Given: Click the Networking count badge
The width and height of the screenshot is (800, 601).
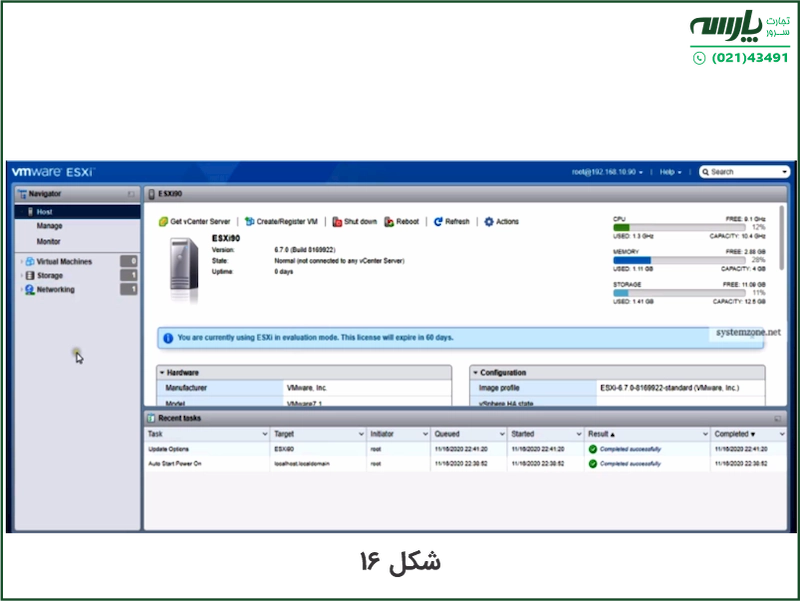Looking at the screenshot, I should pyautogui.click(x=129, y=289).
